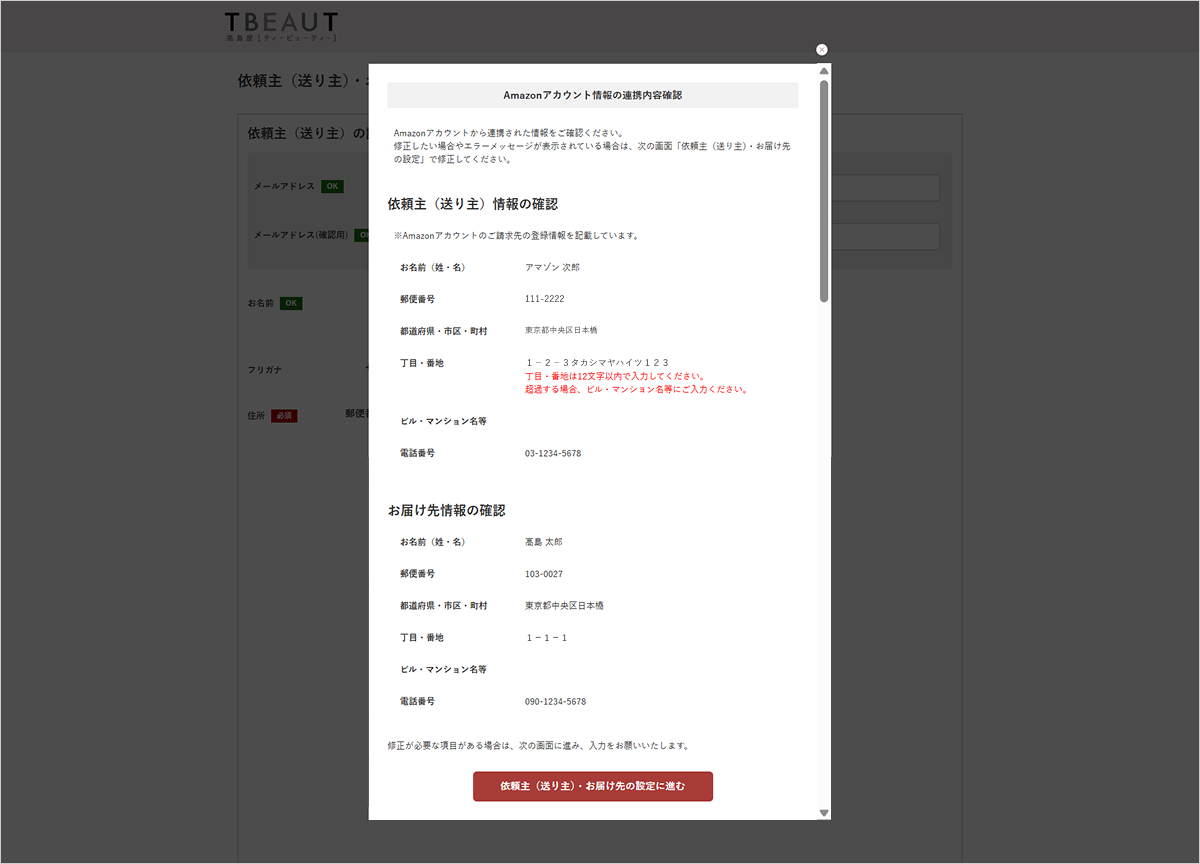The image size is (1200, 864).
Task: Click red error 丁目・番地は12文字以内で入力してください
Action: 616,376
